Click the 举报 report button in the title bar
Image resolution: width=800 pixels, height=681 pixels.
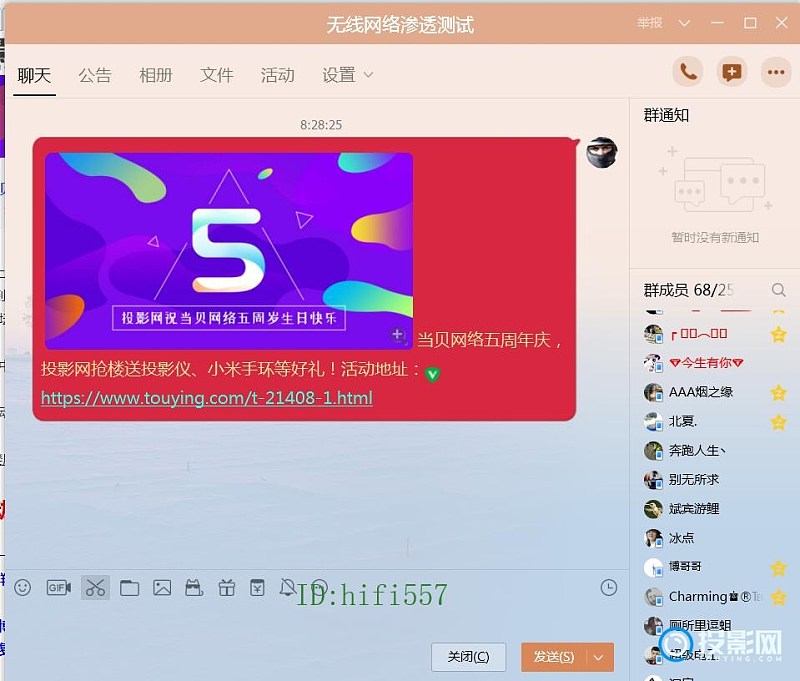point(649,23)
